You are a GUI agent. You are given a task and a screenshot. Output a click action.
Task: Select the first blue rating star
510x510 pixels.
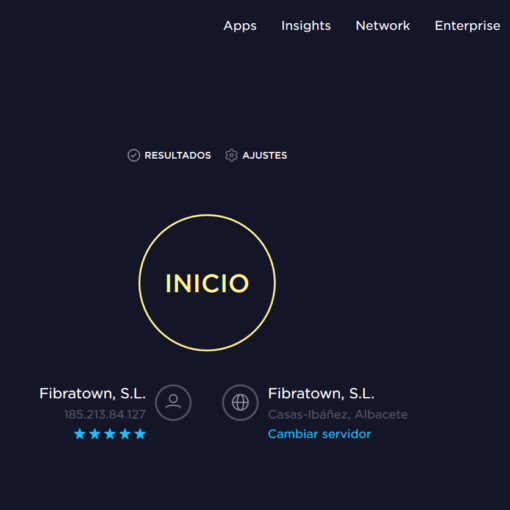[80, 434]
